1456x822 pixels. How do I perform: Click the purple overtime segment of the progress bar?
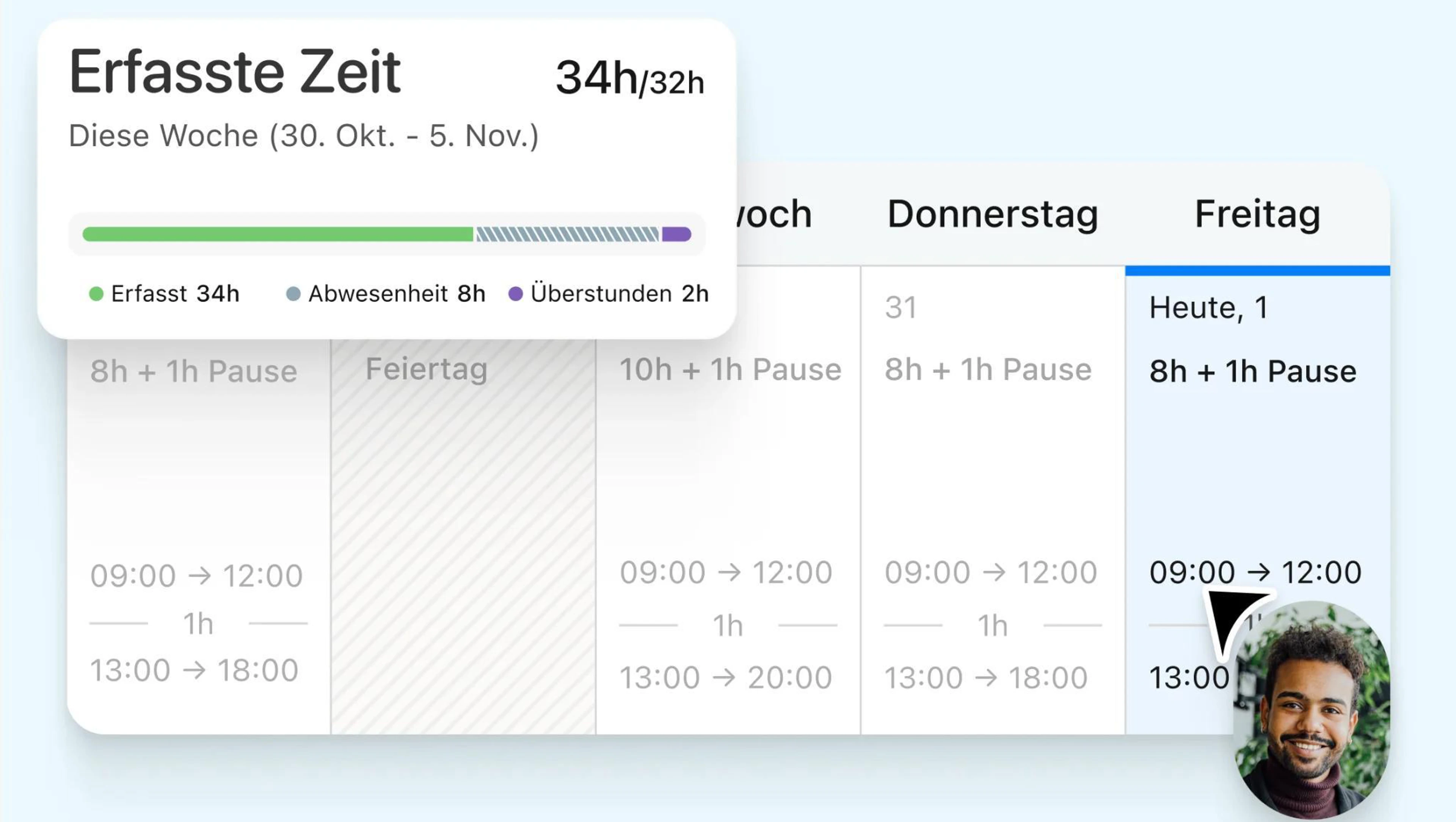pos(676,234)
